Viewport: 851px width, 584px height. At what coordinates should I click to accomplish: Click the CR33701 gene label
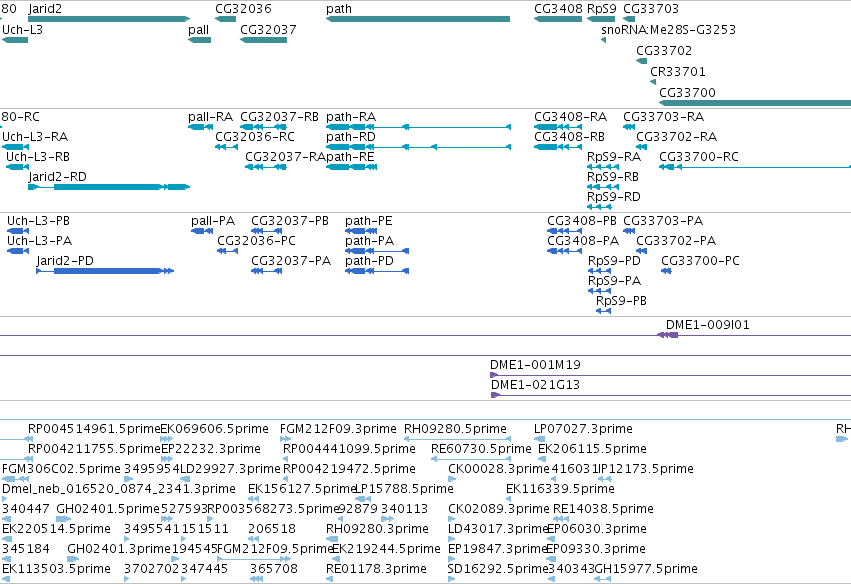coord(677,72)
